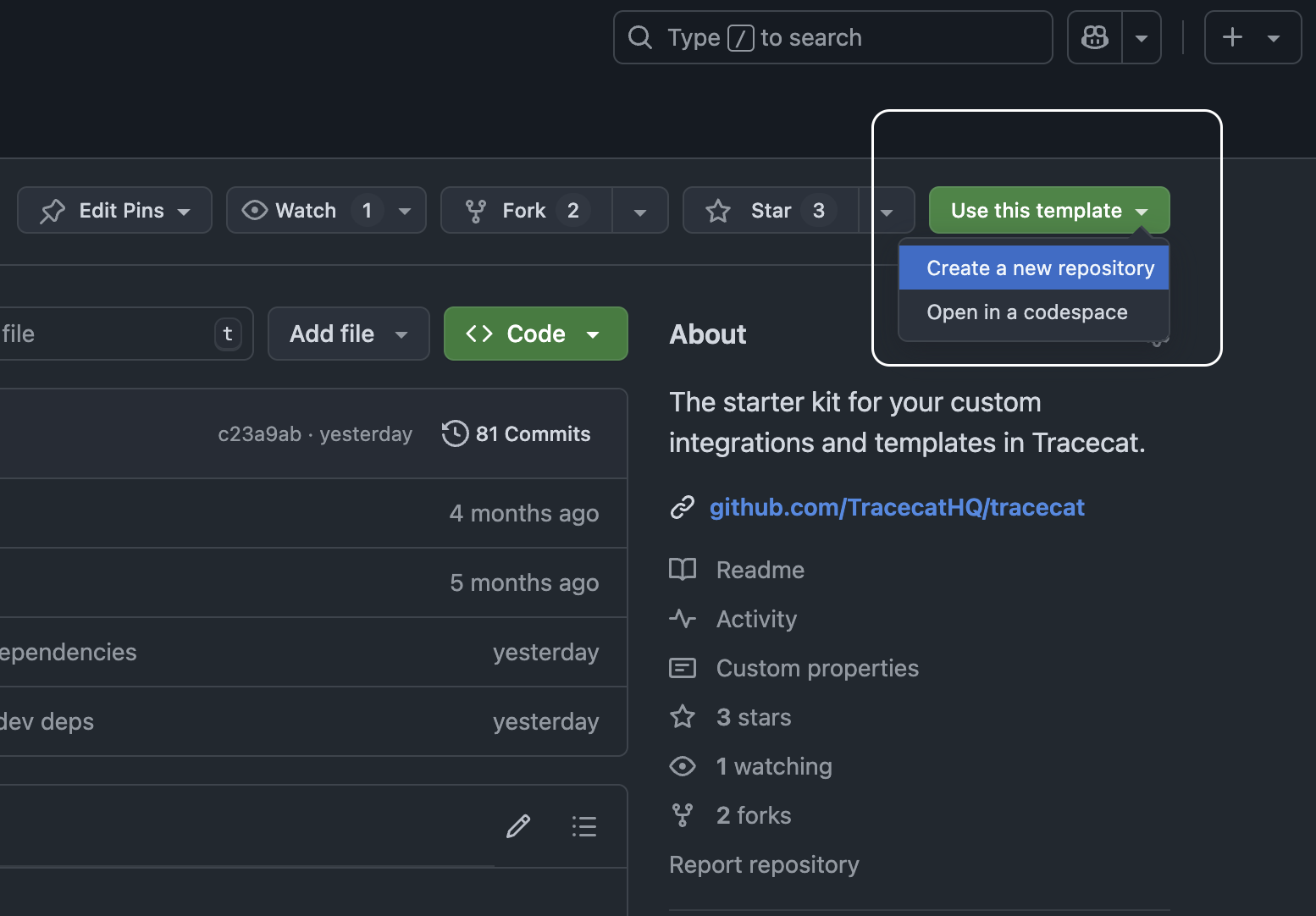The height and width of the screenshot is (916, 1316).
Task: Click the star icon next to 3 stars
Action: click(683, 717)
